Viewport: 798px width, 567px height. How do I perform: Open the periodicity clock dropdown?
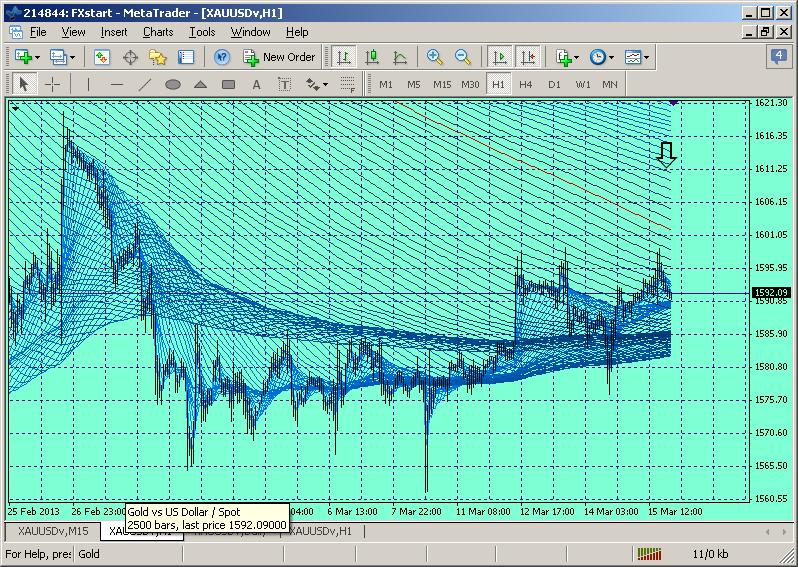click(602, 57)
